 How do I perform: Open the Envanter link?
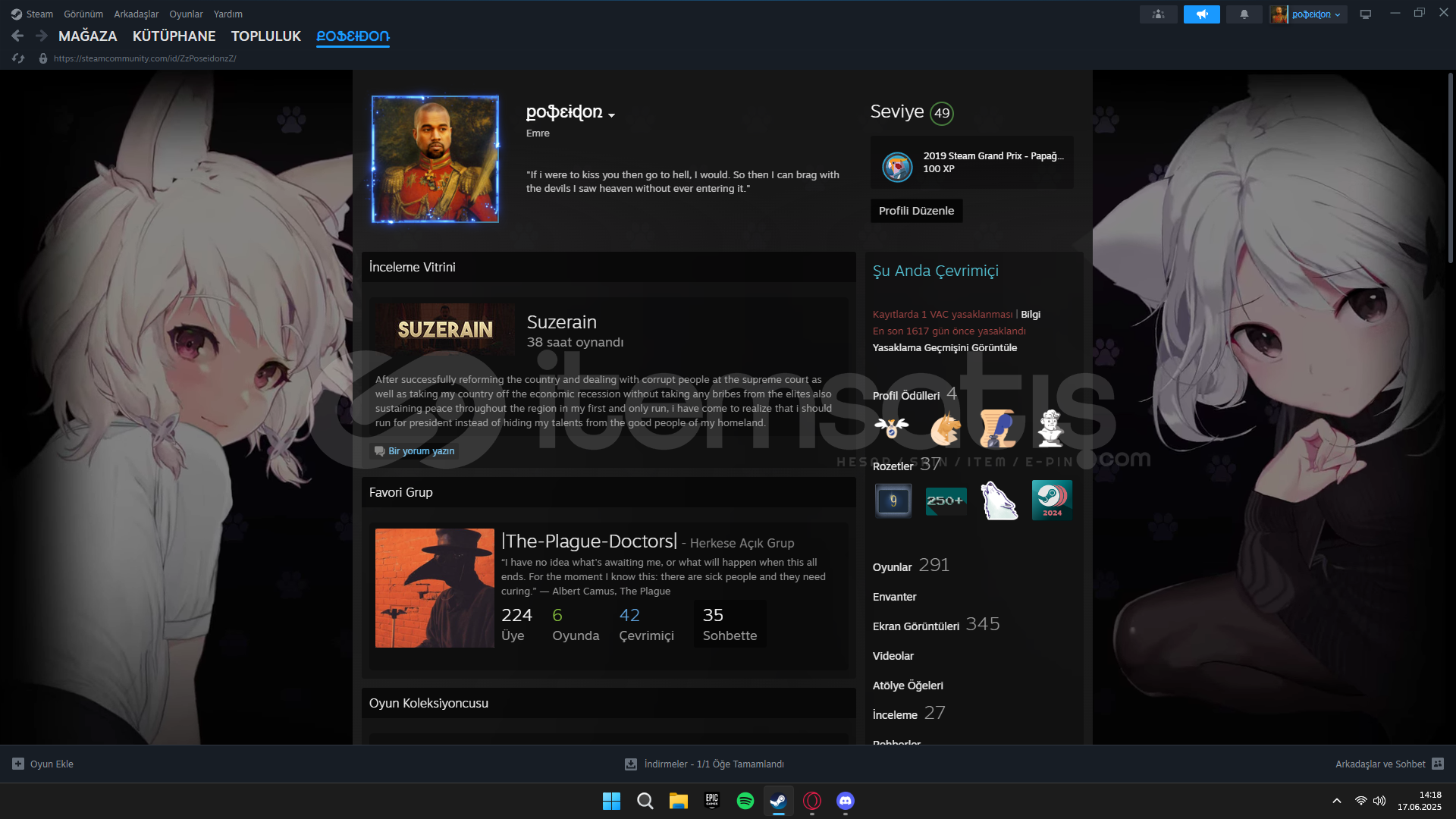point(894,597)
